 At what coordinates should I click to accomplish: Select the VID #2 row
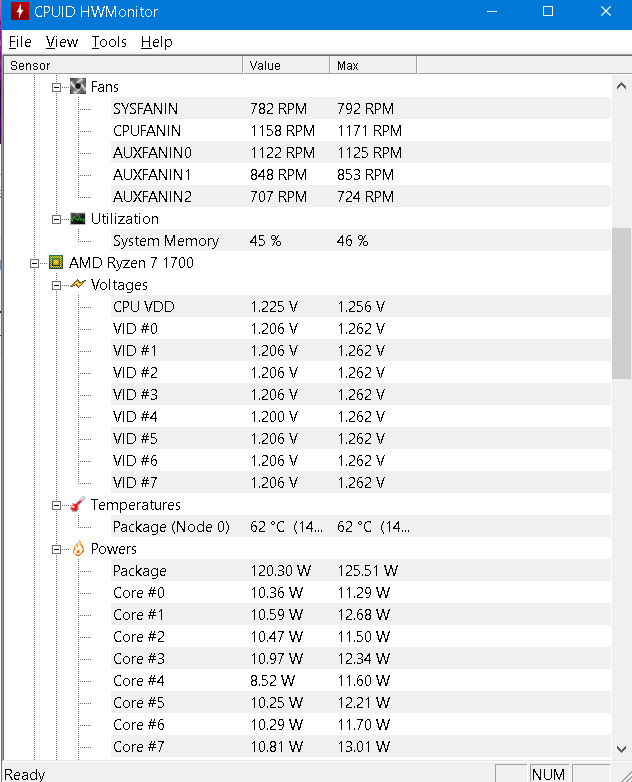pos(361,372)
